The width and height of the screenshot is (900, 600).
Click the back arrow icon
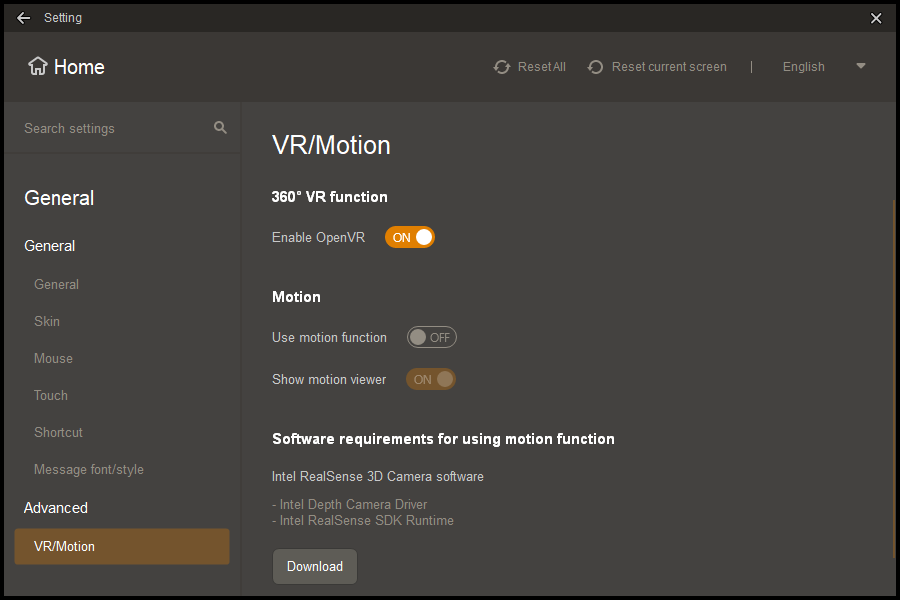pyautogui.click(x=24, y=18)
